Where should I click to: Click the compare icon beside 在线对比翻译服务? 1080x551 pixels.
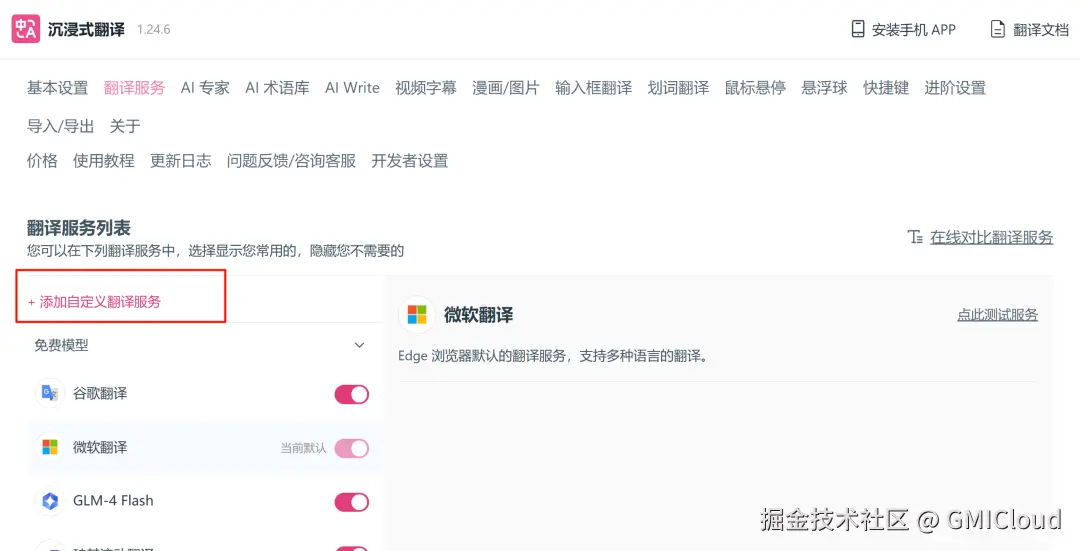point(915,238)
